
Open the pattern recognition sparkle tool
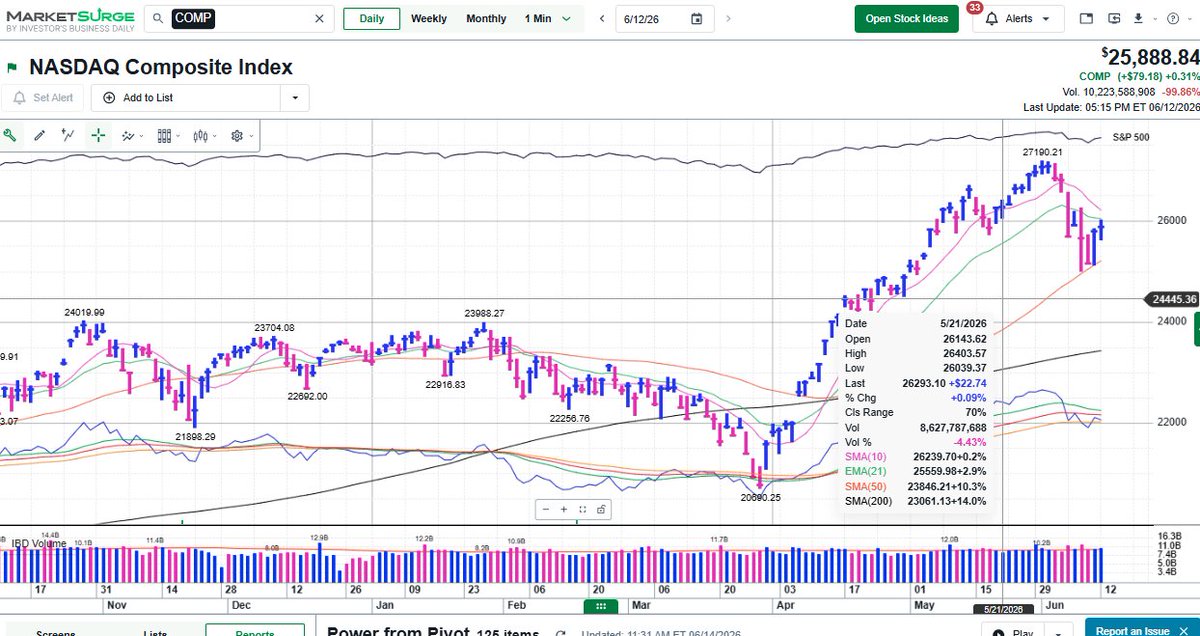click(128, 136)
